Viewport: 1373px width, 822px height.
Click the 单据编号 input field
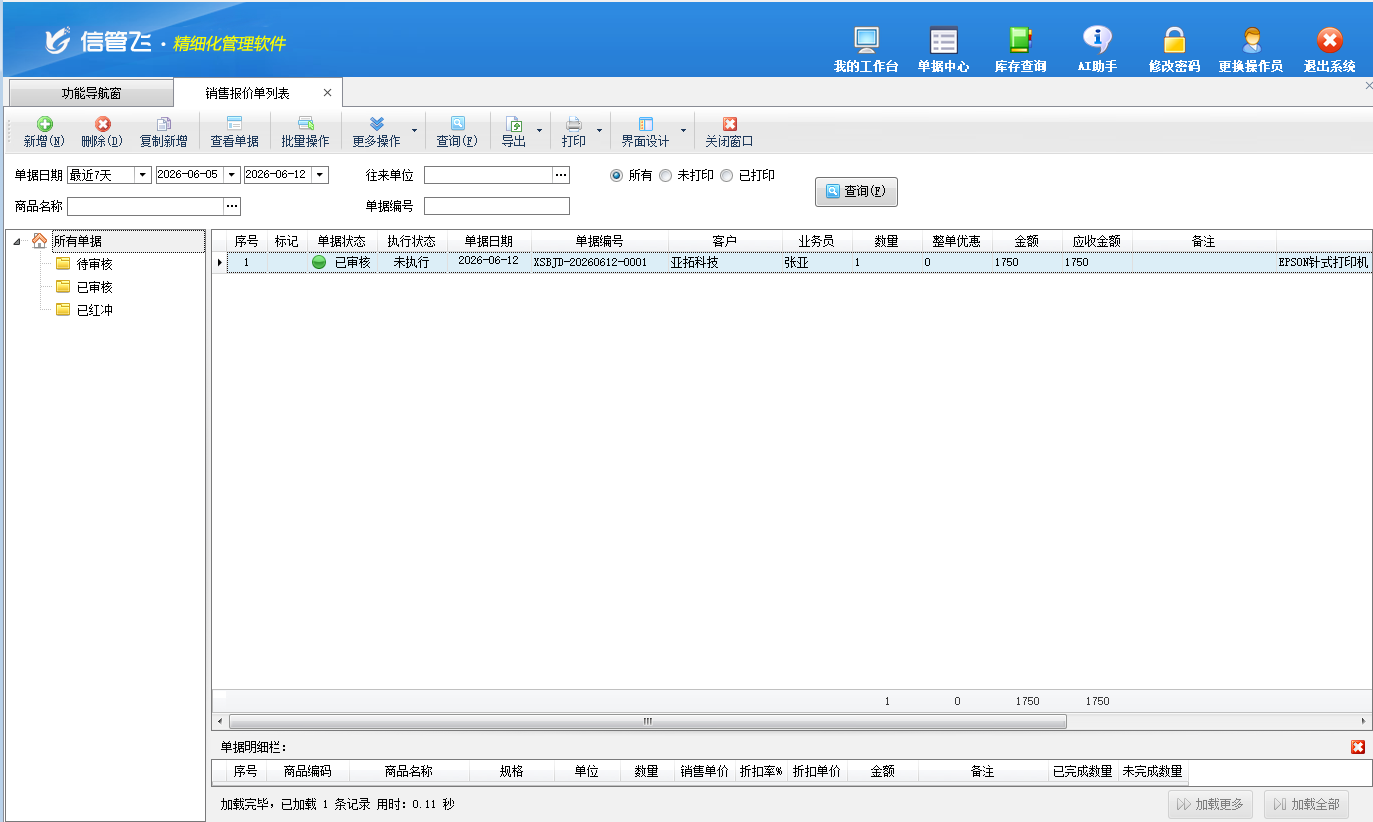[x=497, y=206]
